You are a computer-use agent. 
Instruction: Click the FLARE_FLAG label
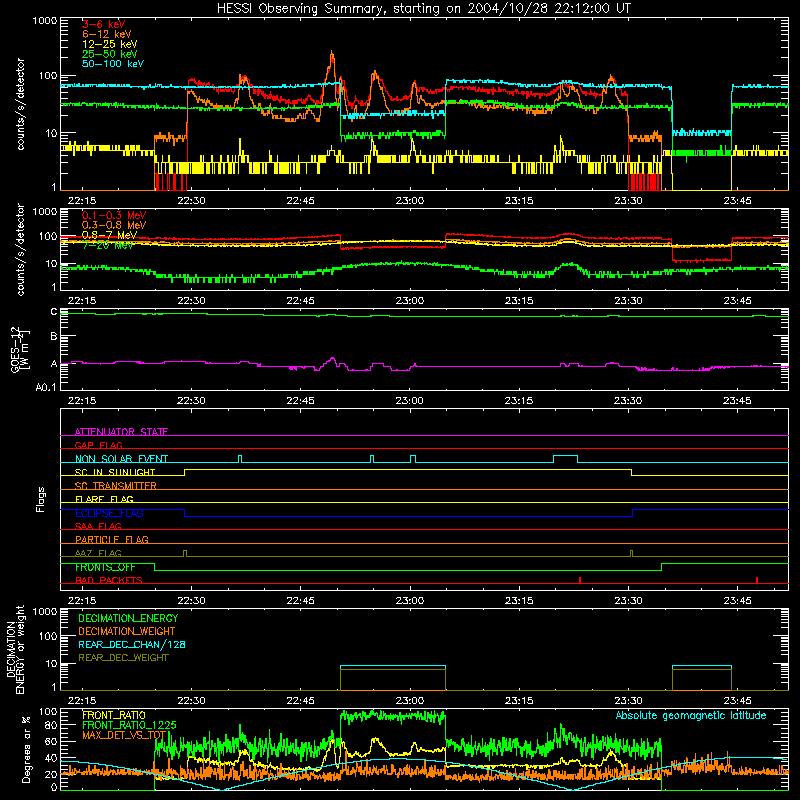104,499
